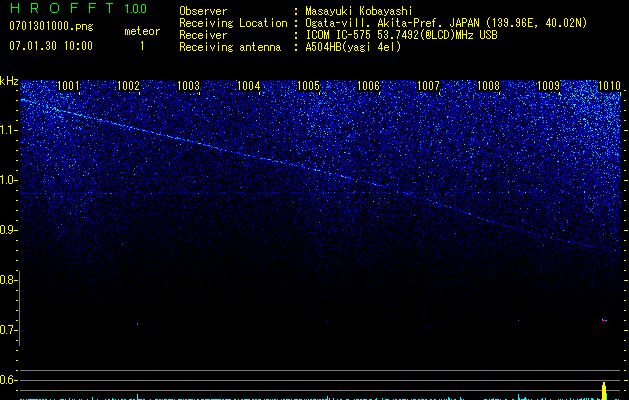Click the 'Observer' field label
Viewport: 629px width, 400px height.
point(203,11)
